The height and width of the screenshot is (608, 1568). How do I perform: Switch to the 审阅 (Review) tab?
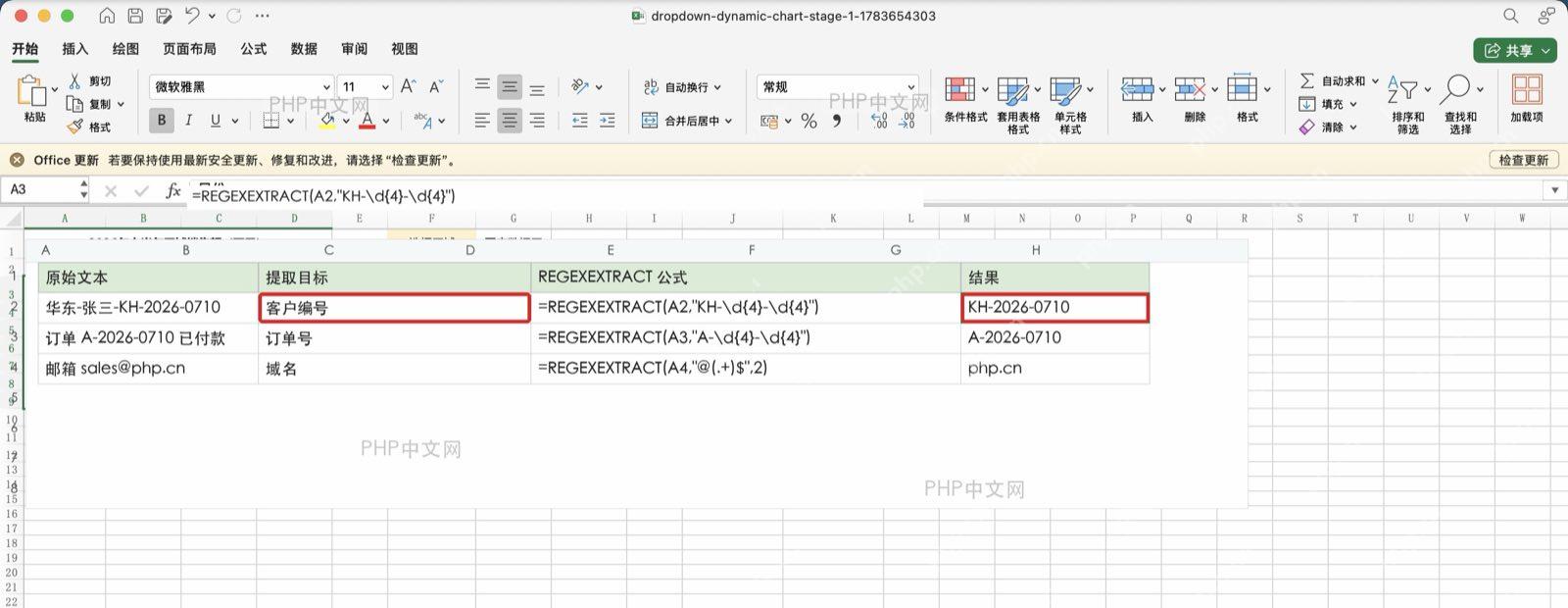[355, 48]
